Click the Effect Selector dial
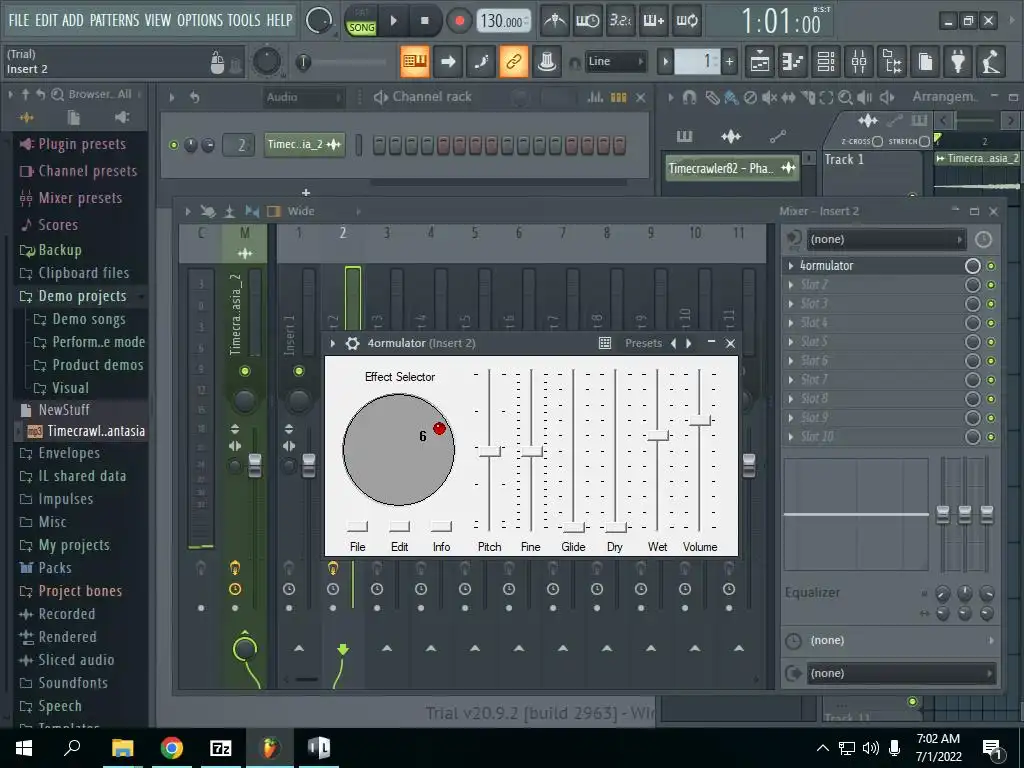The image size is (1024, 768). [398, 449]
